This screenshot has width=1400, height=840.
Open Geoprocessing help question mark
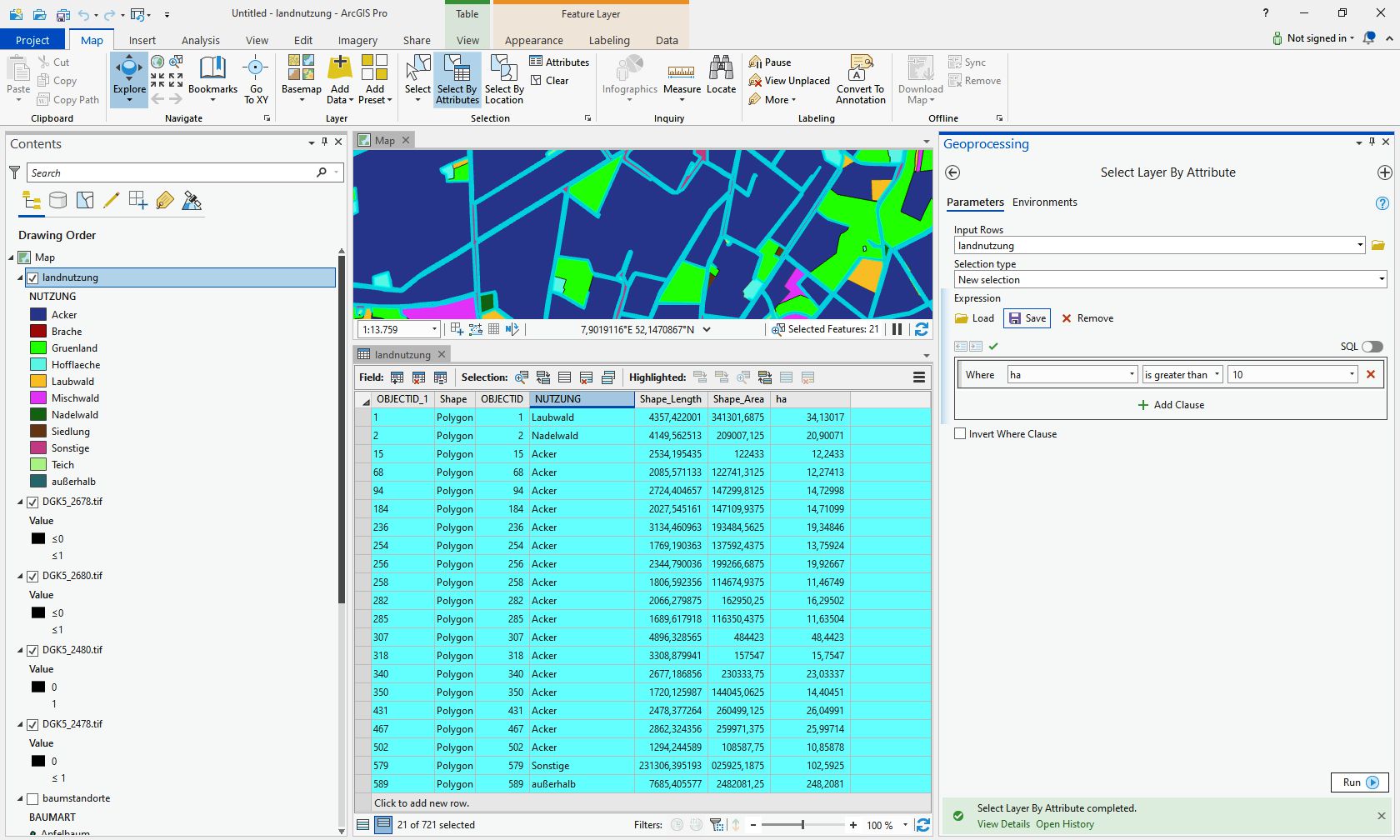(1382, 203)
